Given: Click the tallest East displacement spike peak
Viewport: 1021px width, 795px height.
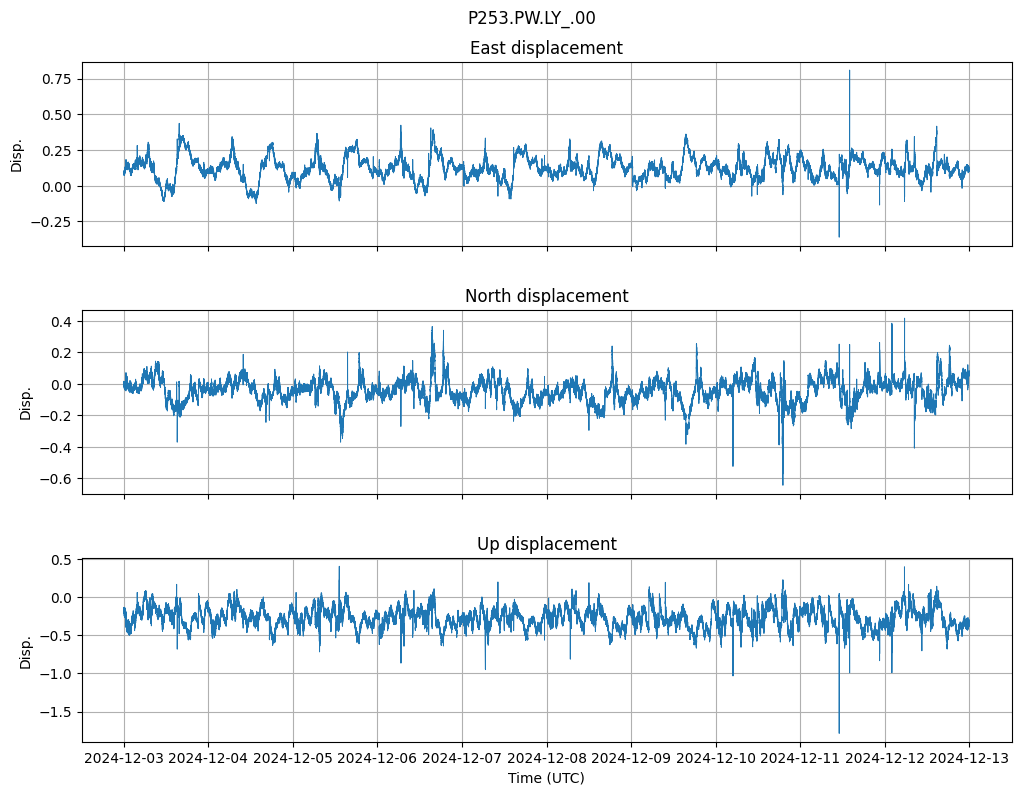Looking at the screenshot, I should click(849, 71).
